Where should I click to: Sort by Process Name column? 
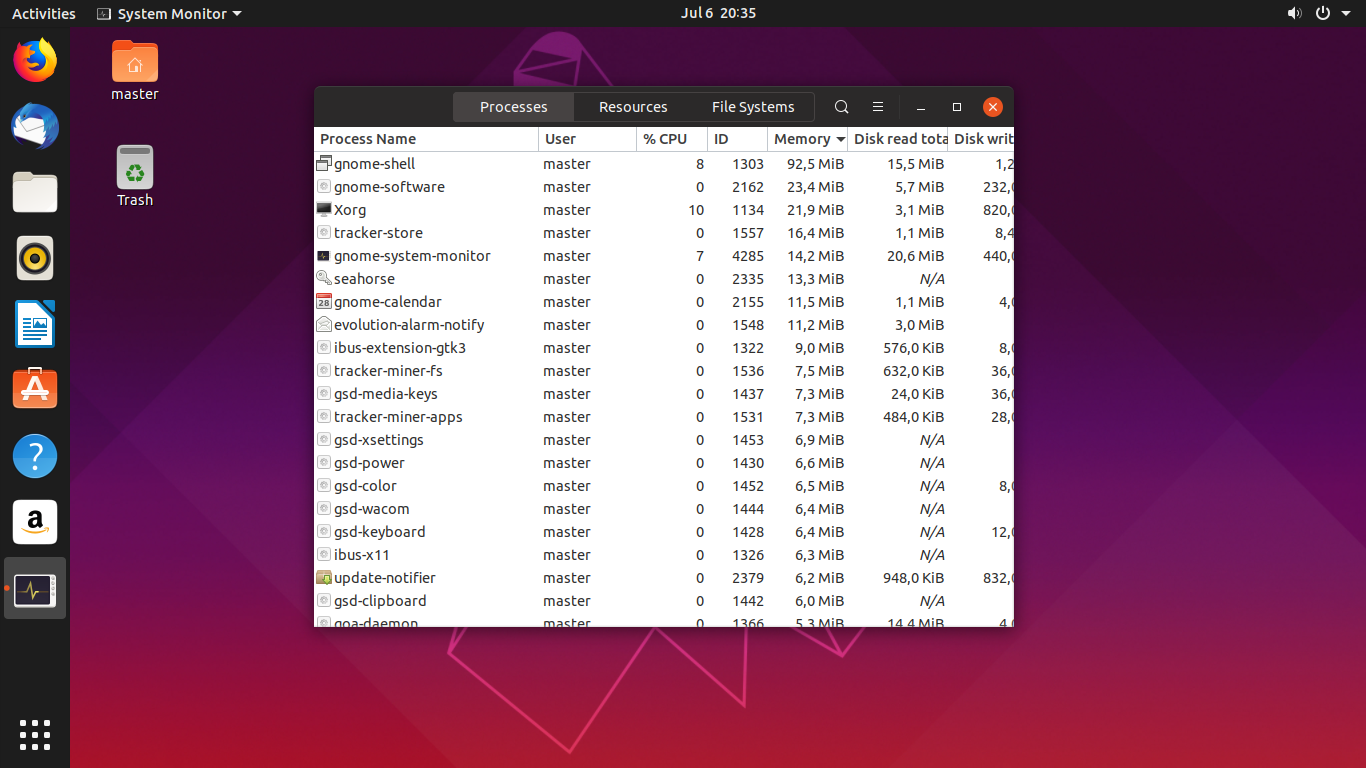tap(427, 139)
